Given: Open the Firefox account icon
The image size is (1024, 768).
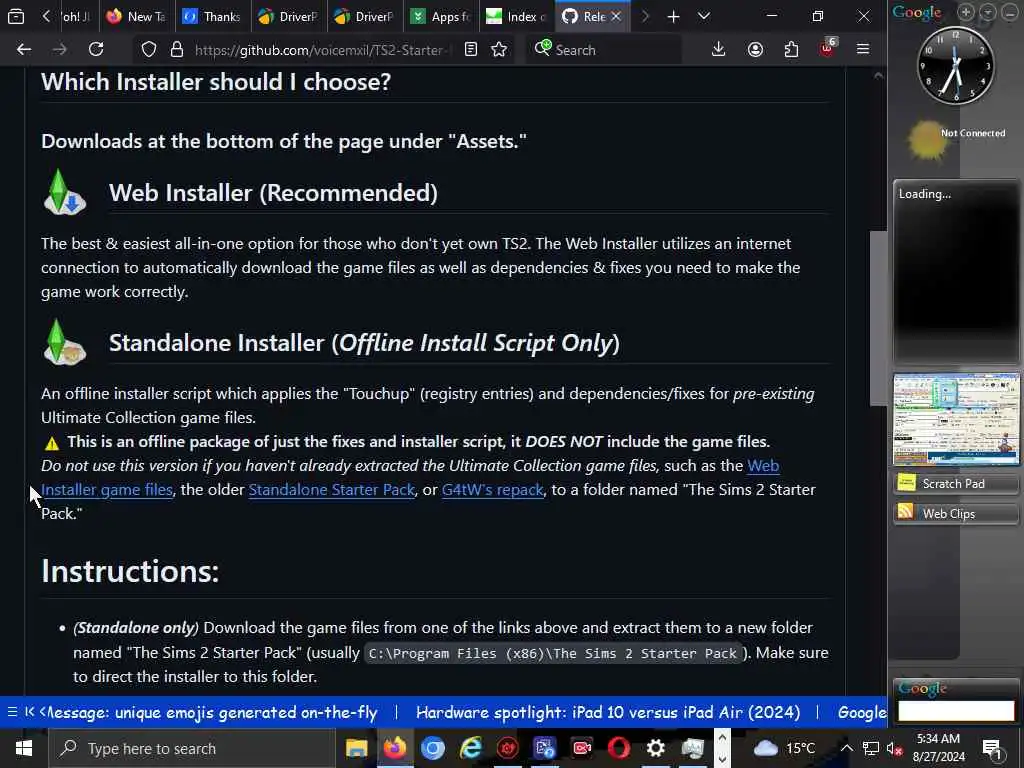Looking at the screenshot, I should [x=755, y=49].
